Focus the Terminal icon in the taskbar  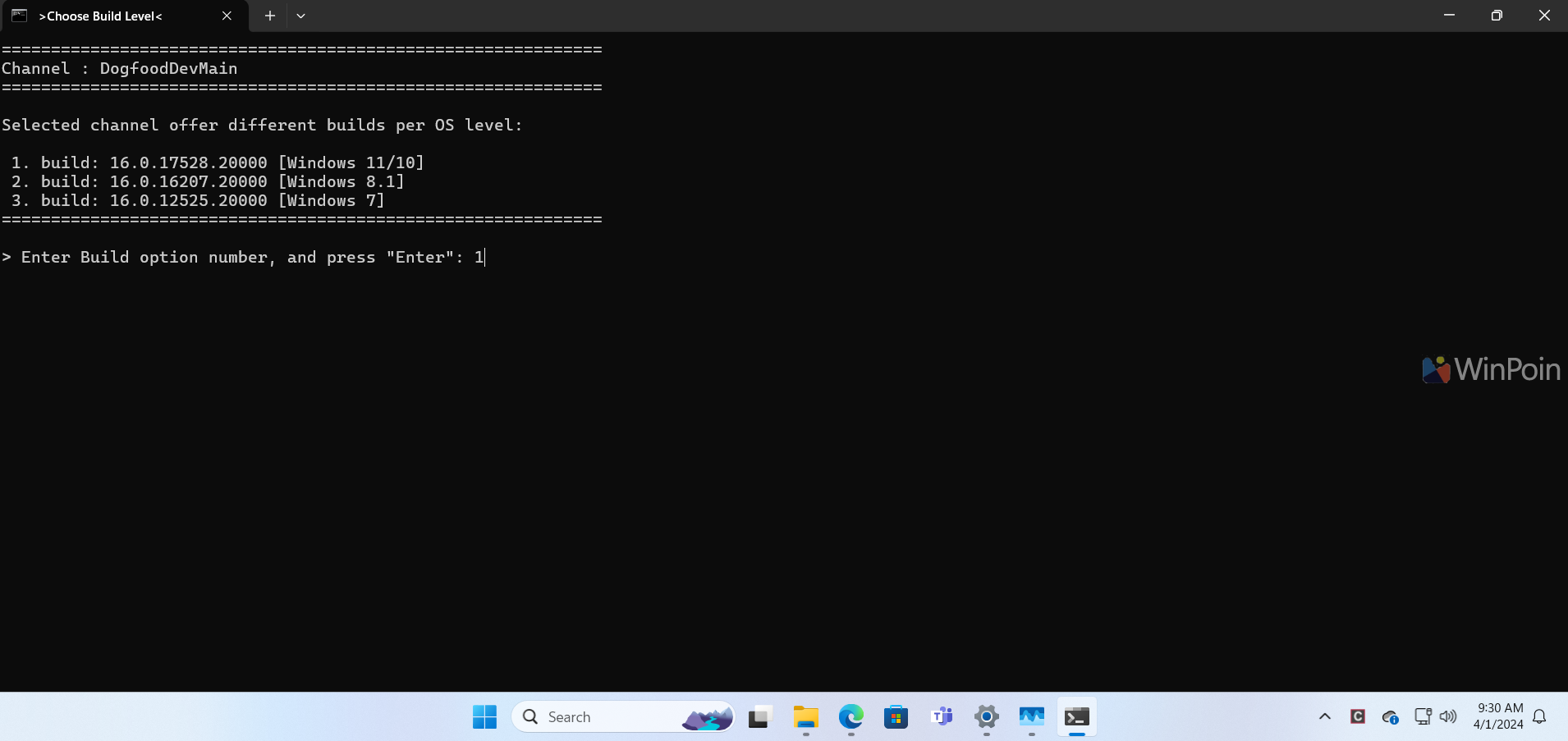coord(1077,716)
